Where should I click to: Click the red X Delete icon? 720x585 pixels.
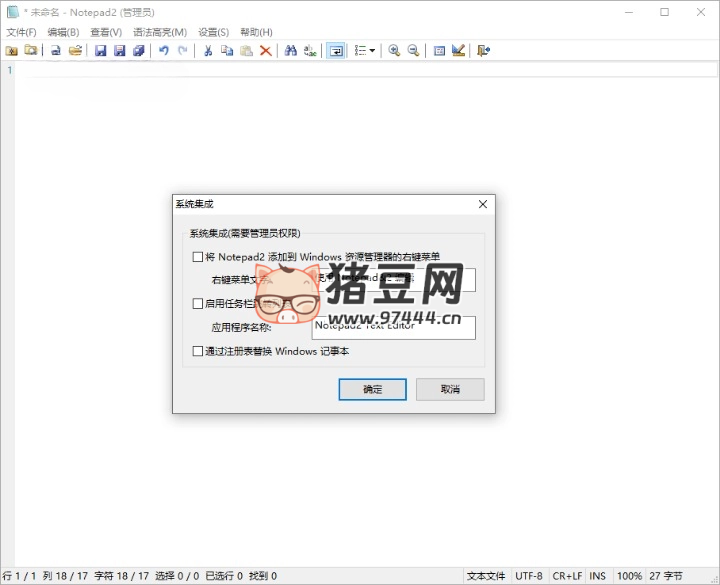coord(265,50)
